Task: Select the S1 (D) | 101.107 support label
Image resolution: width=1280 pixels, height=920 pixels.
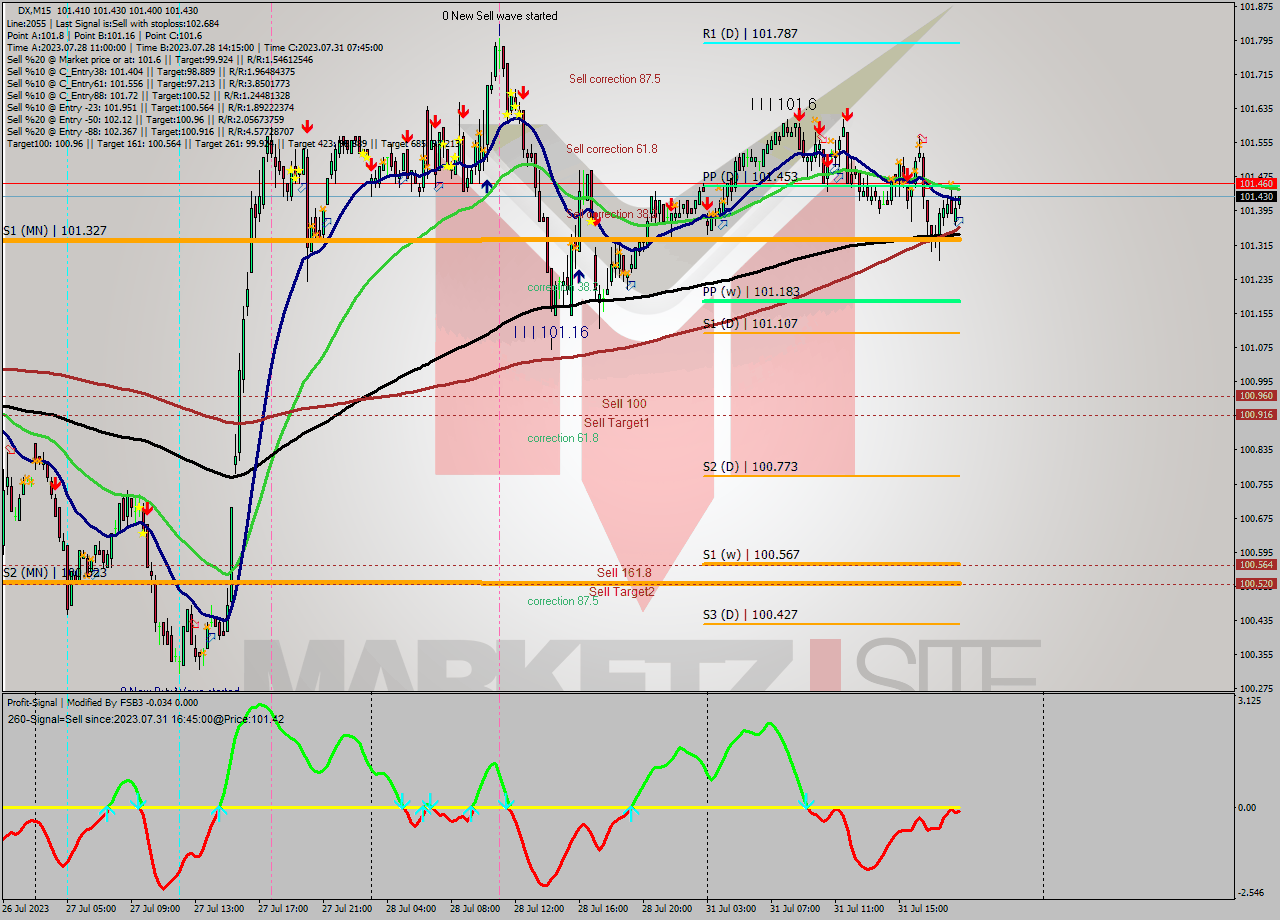Action: tap(749, 323)
